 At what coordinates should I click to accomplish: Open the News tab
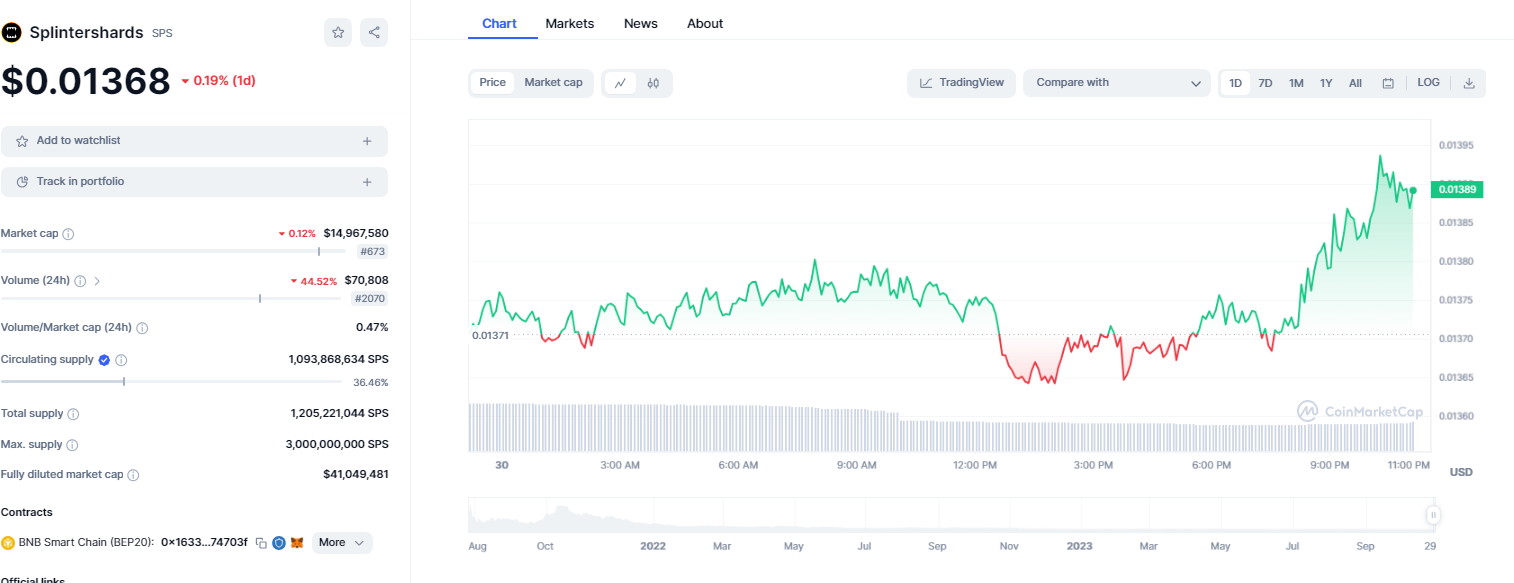click(640, 23)
